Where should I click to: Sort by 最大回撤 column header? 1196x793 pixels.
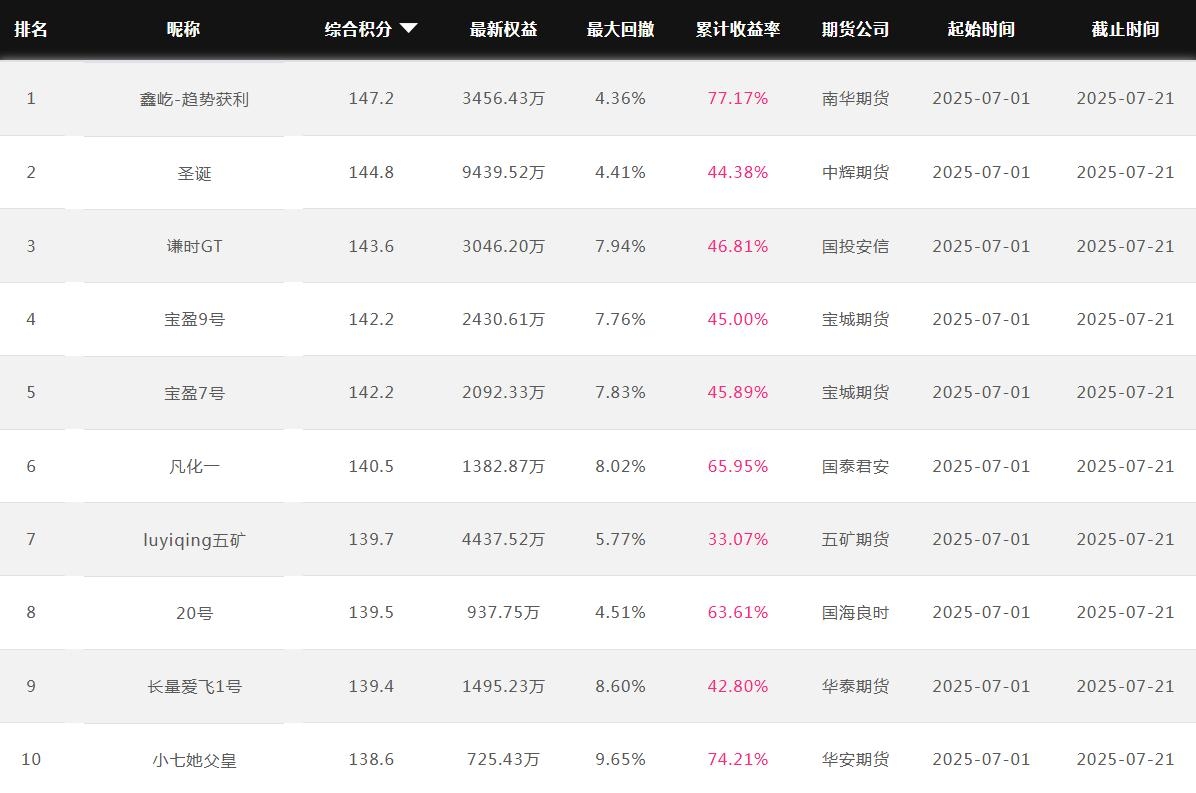620,29
